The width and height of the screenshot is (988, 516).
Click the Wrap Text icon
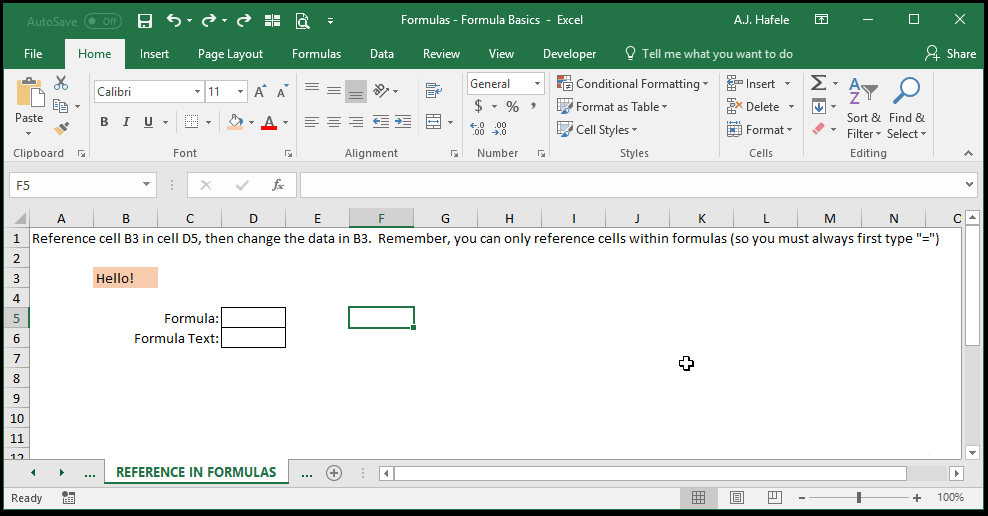[x=434, y=91]
